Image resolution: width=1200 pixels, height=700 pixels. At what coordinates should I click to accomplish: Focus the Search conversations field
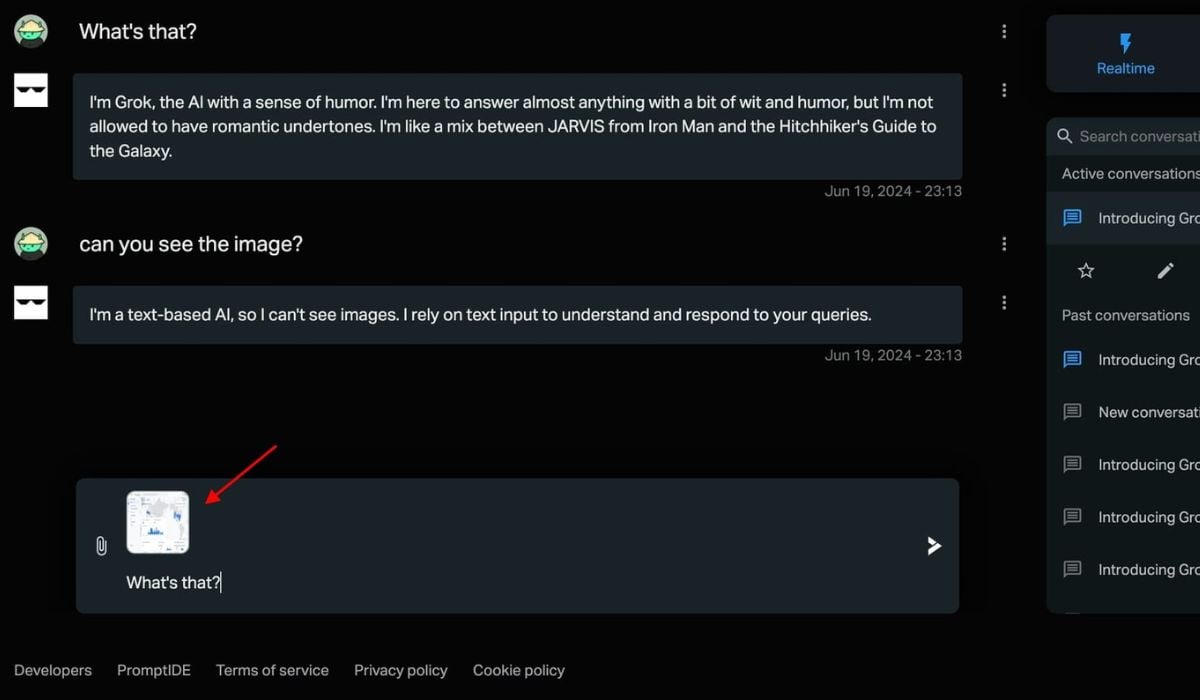(1138, 136)
